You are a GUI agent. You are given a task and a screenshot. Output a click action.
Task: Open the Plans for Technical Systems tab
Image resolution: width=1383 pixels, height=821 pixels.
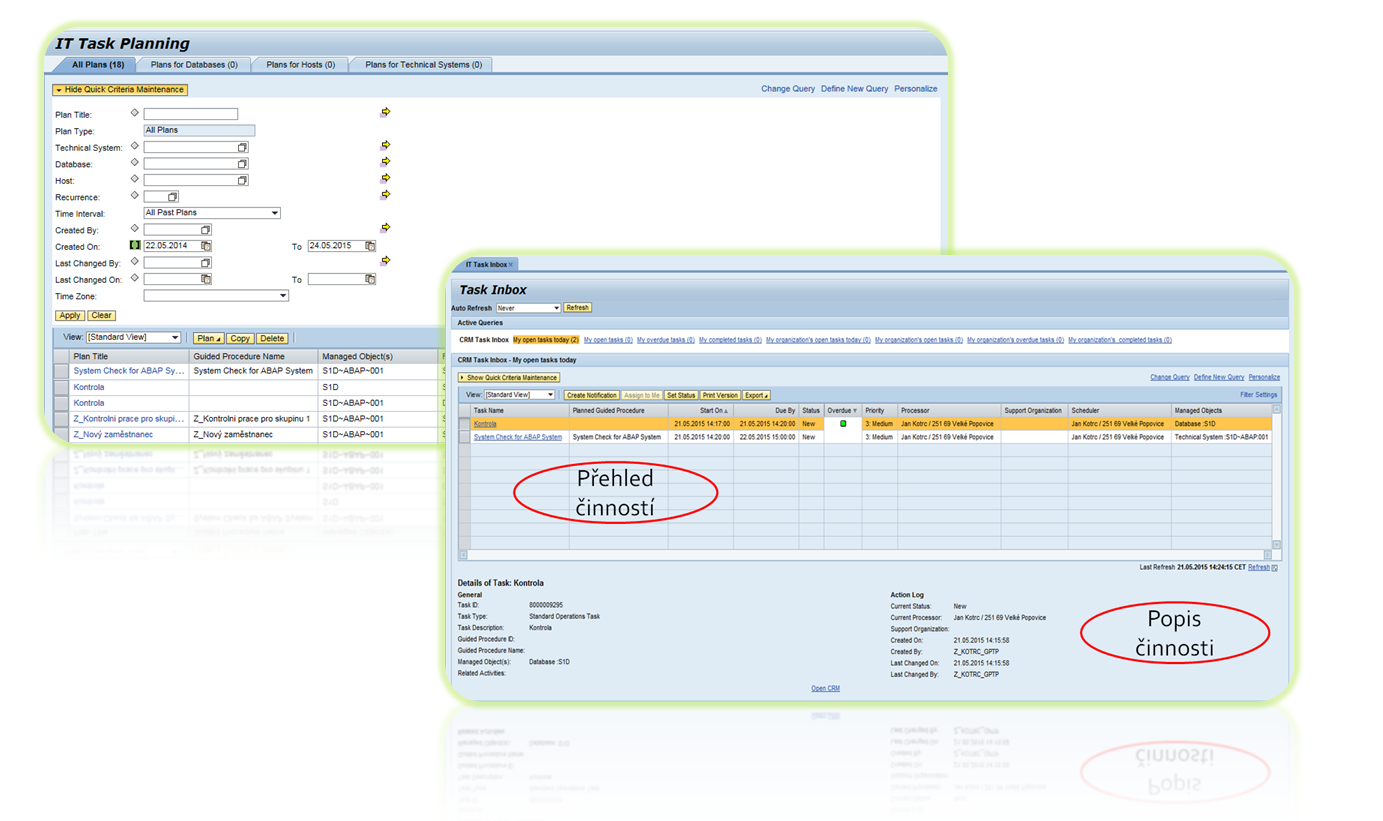click(423, 65)
